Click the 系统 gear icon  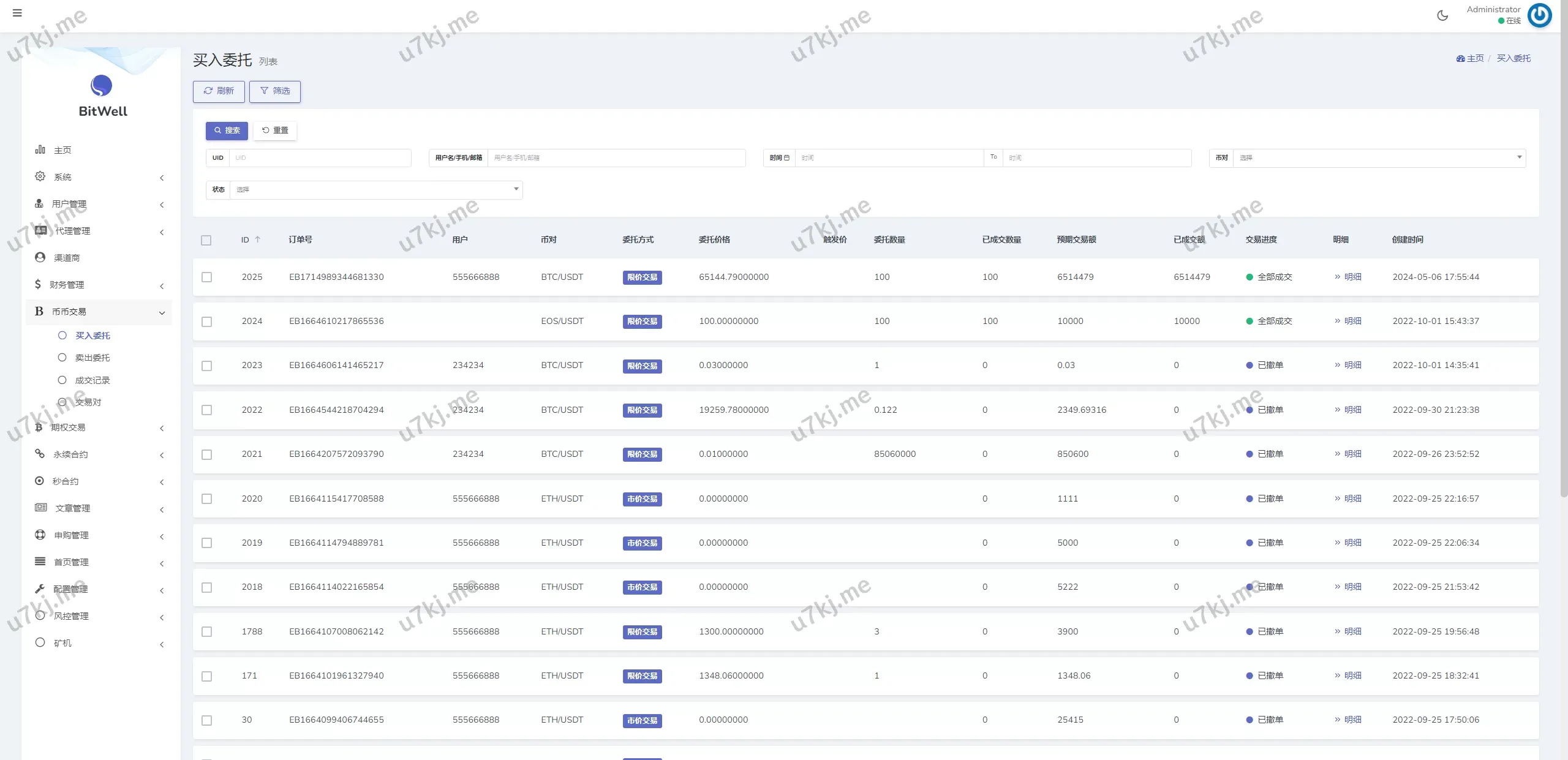click(x=40, y=176)
